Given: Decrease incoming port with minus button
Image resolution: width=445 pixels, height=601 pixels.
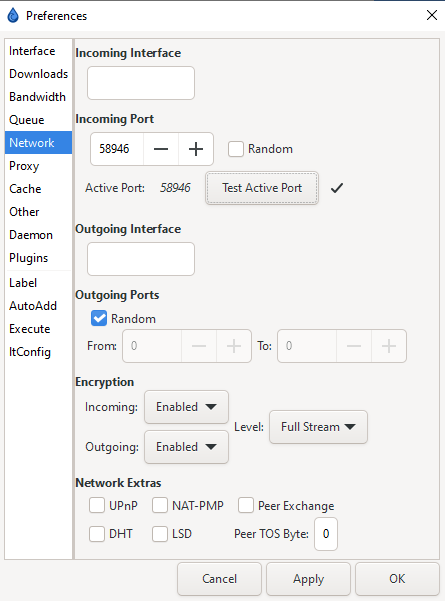Looking at the screenshot, I should pyautogui.click(x=161, y=149).
